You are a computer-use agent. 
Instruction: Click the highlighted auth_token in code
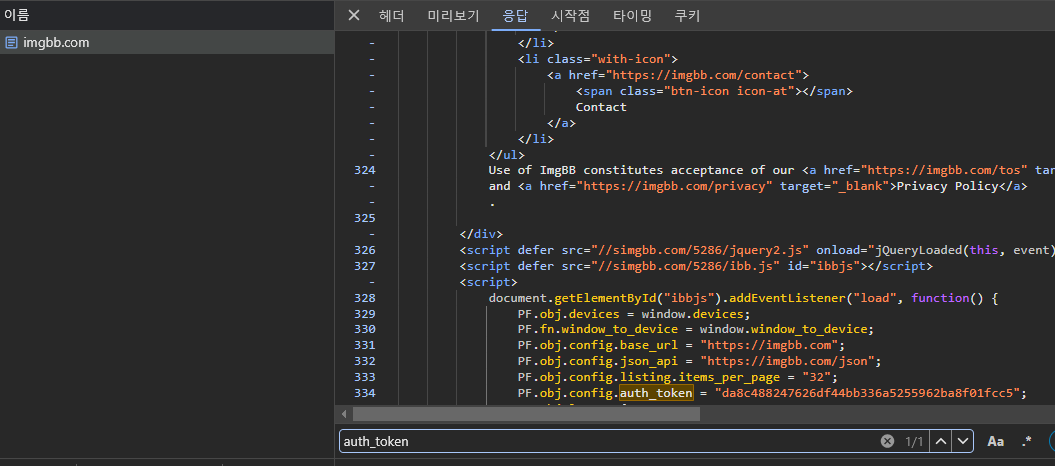click(x=656, y=393)
